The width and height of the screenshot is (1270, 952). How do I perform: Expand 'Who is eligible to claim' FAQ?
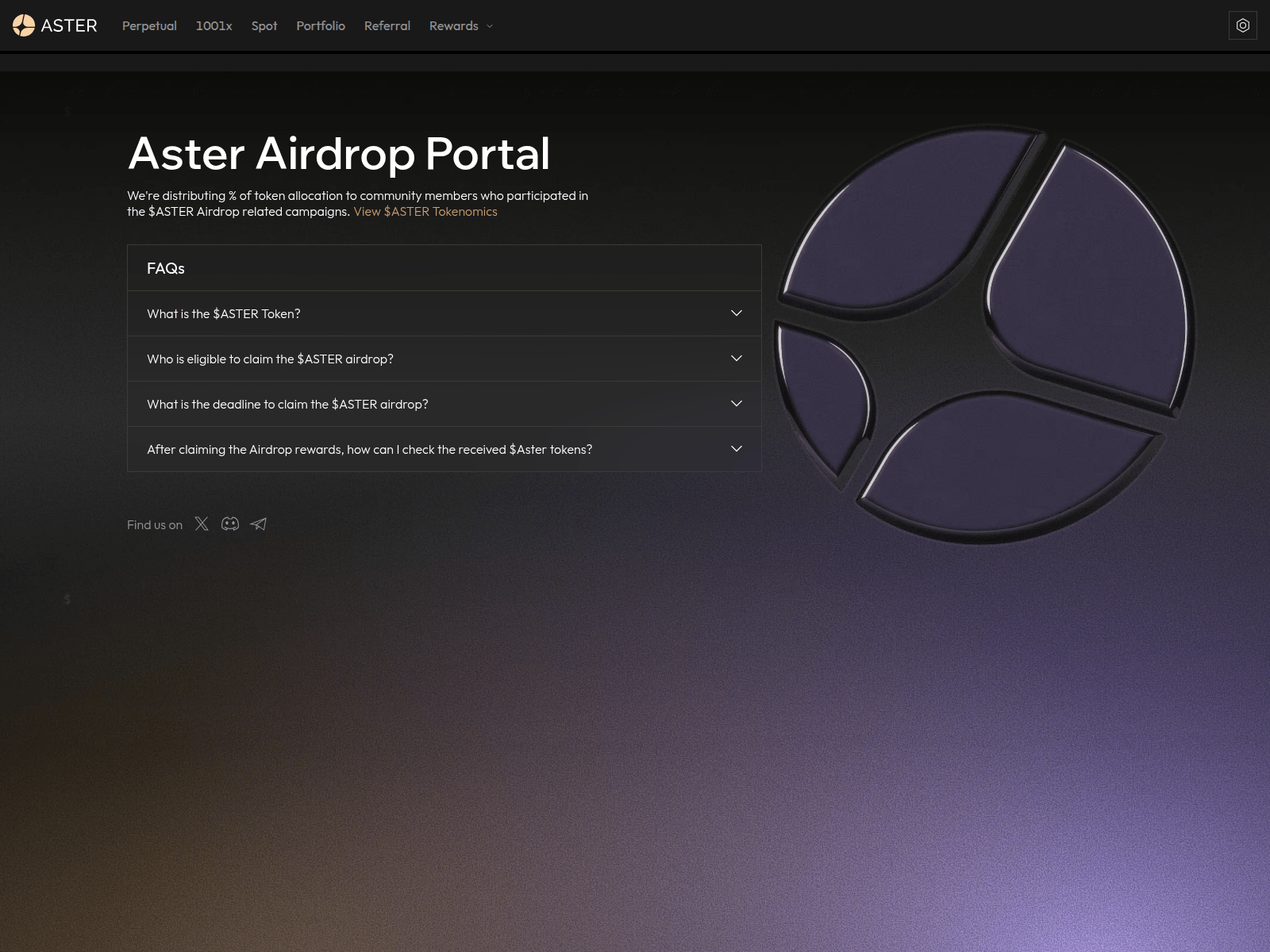point(444,359)
